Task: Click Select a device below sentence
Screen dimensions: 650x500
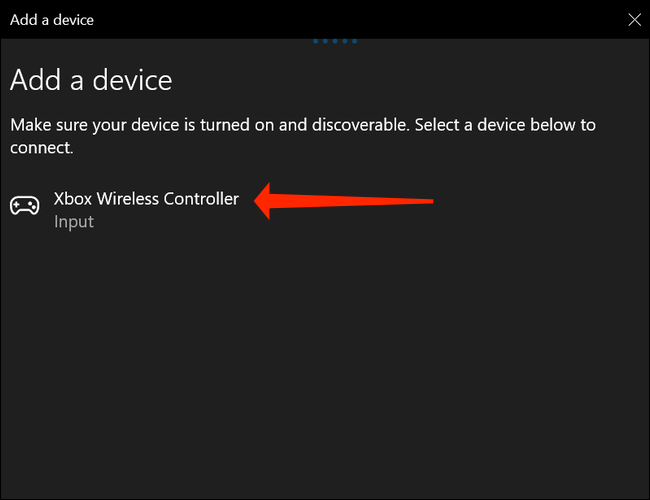Action: [505, 125]
